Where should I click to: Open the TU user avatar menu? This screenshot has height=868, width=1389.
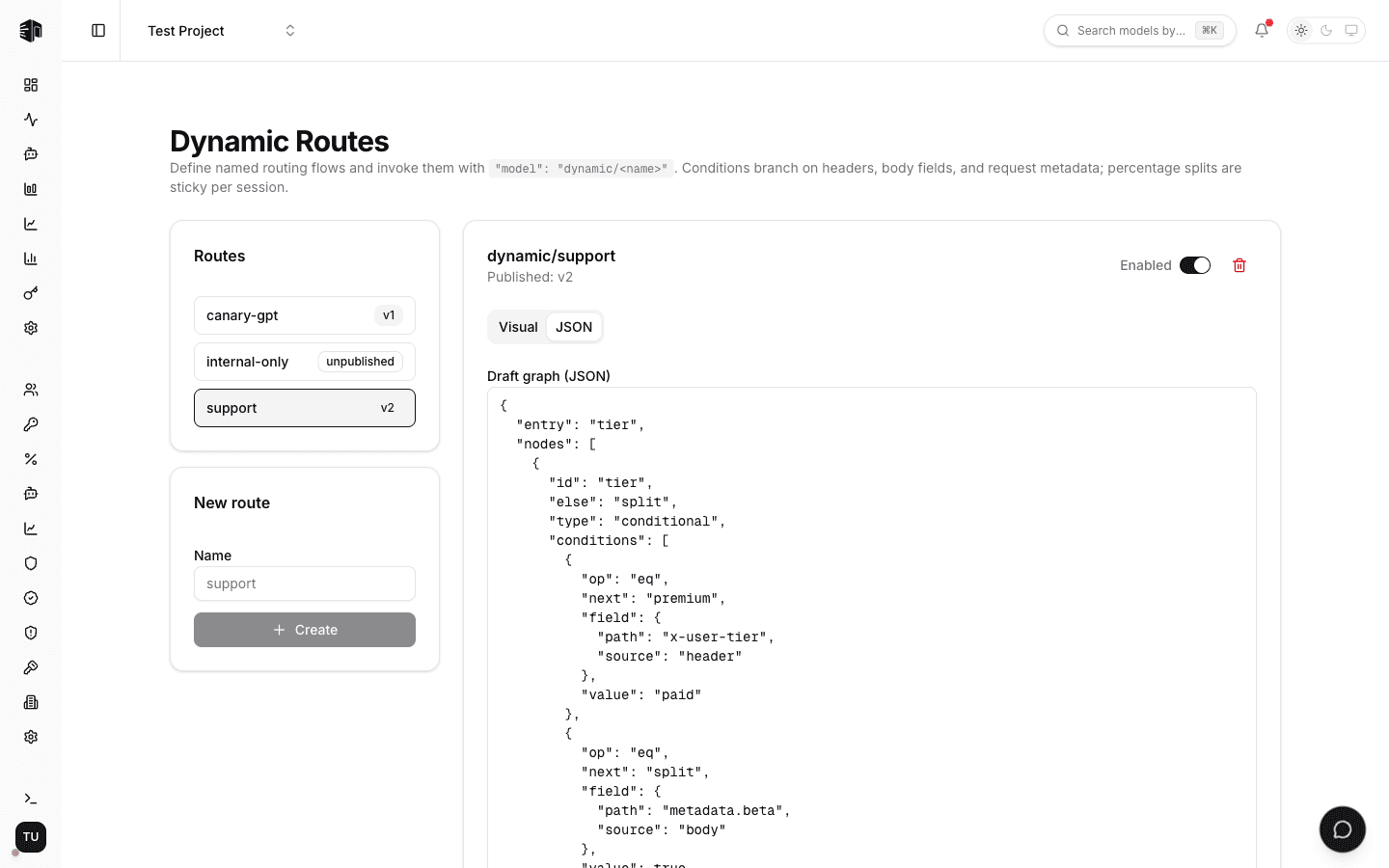tap(31, 837)
